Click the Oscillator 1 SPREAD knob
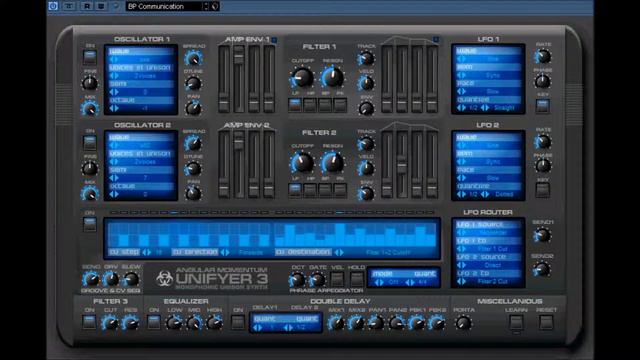 coord(193,58)
